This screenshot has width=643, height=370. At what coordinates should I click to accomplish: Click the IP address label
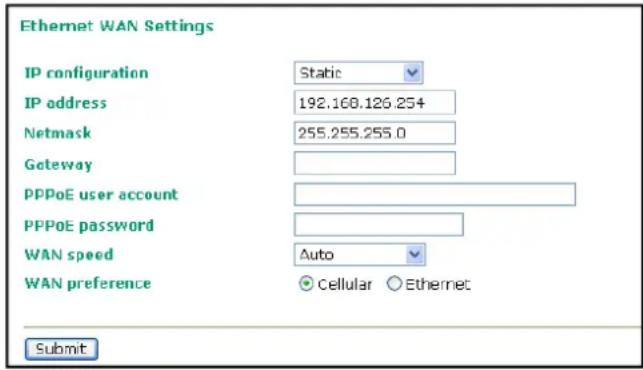click(x=66, y=103)
